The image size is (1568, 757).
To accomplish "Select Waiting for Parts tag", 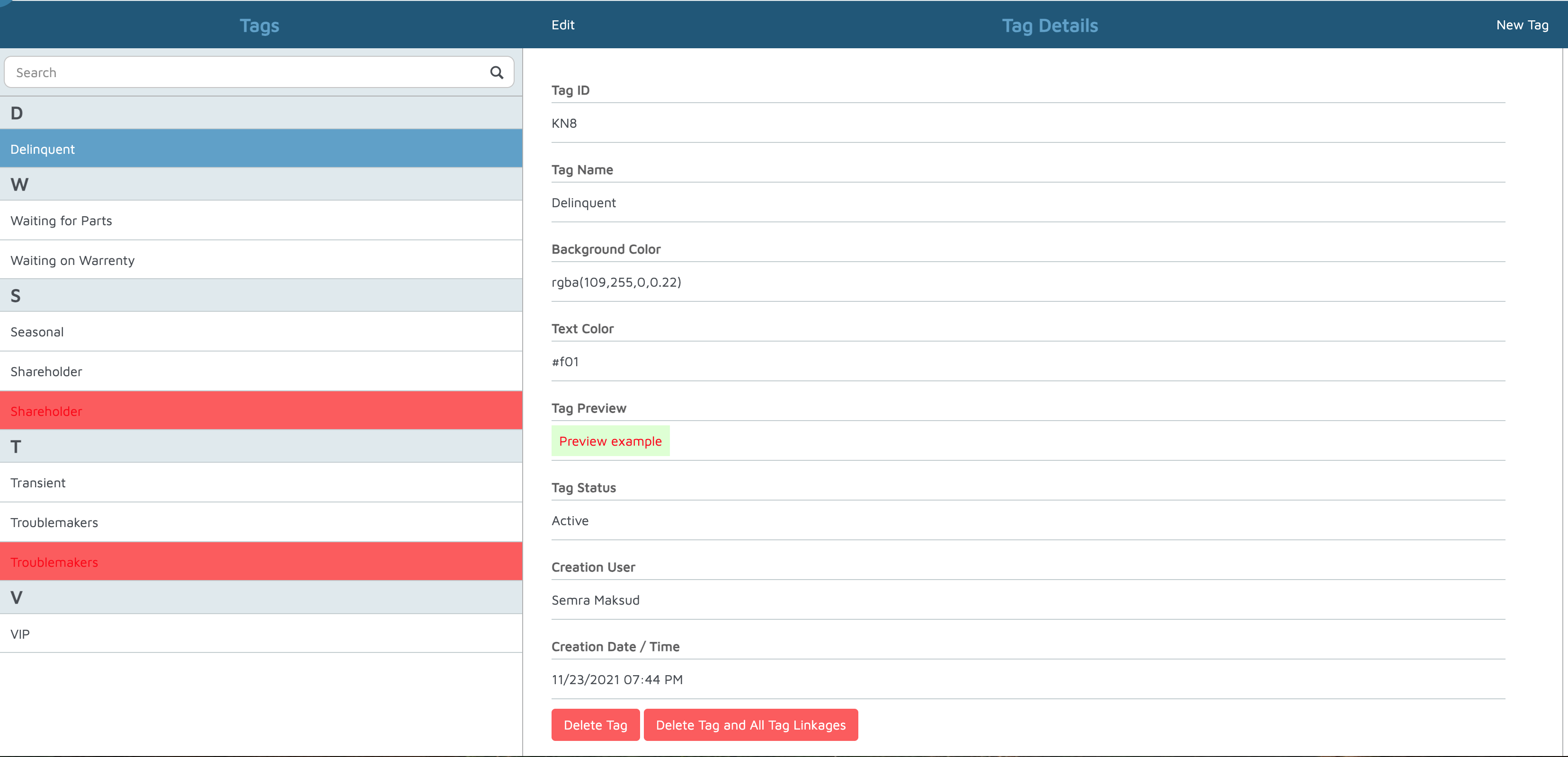I will tap(260, 220).
